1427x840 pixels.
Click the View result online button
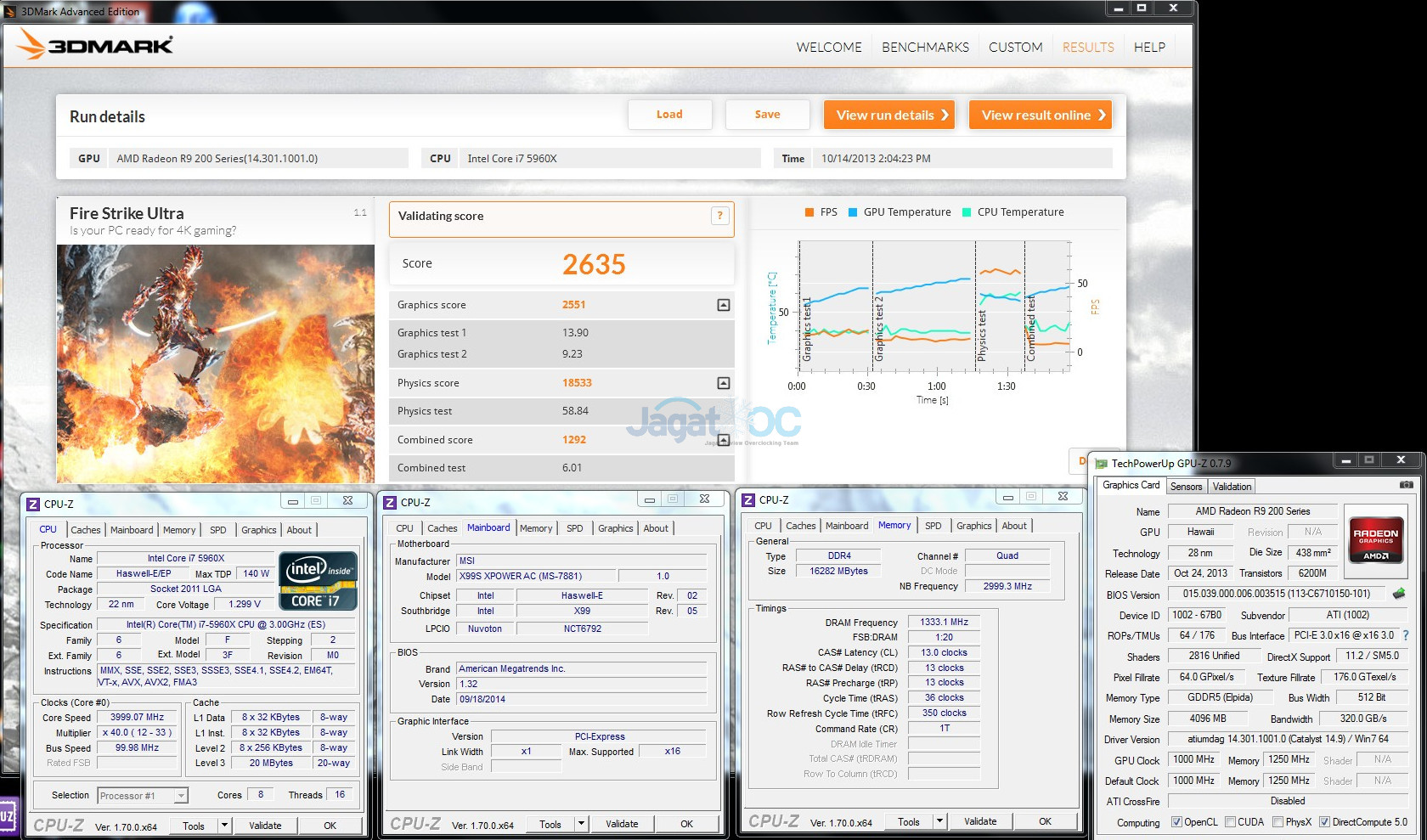pos(1041,116)
